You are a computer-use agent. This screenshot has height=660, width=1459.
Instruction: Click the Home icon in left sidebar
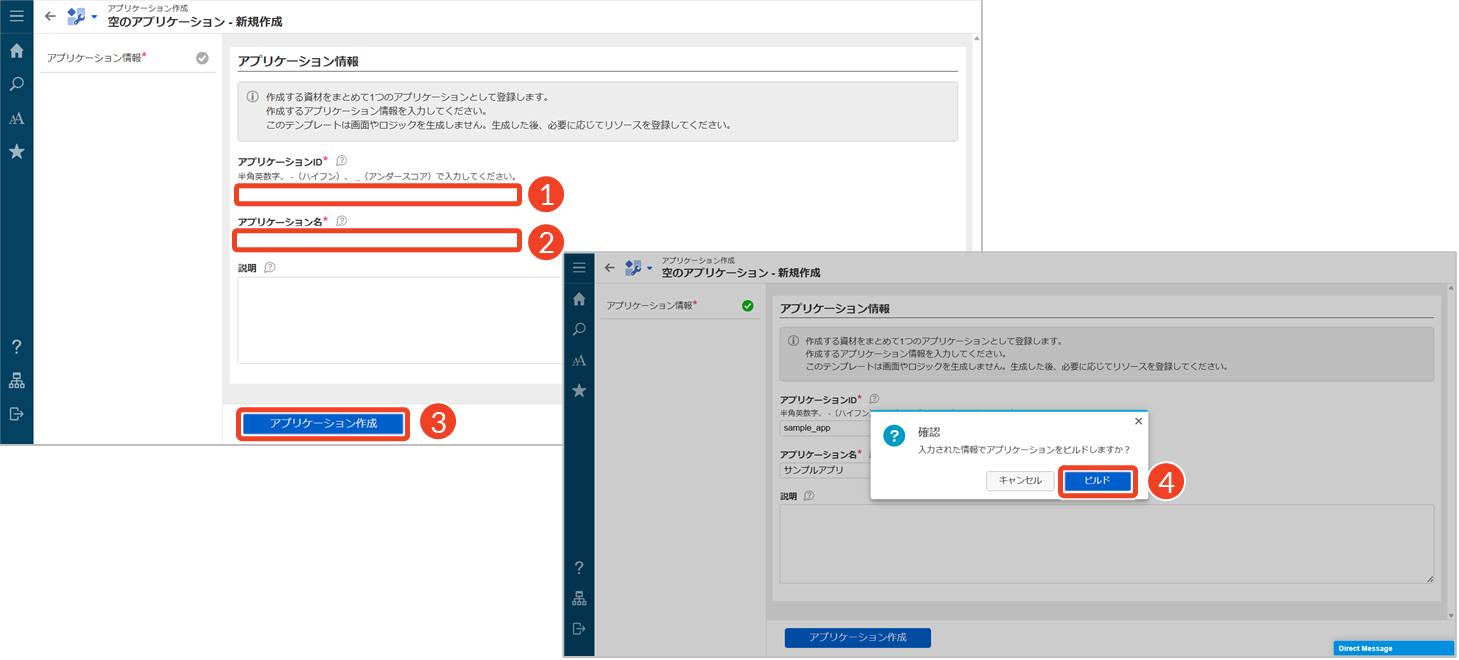click(16, 51)
